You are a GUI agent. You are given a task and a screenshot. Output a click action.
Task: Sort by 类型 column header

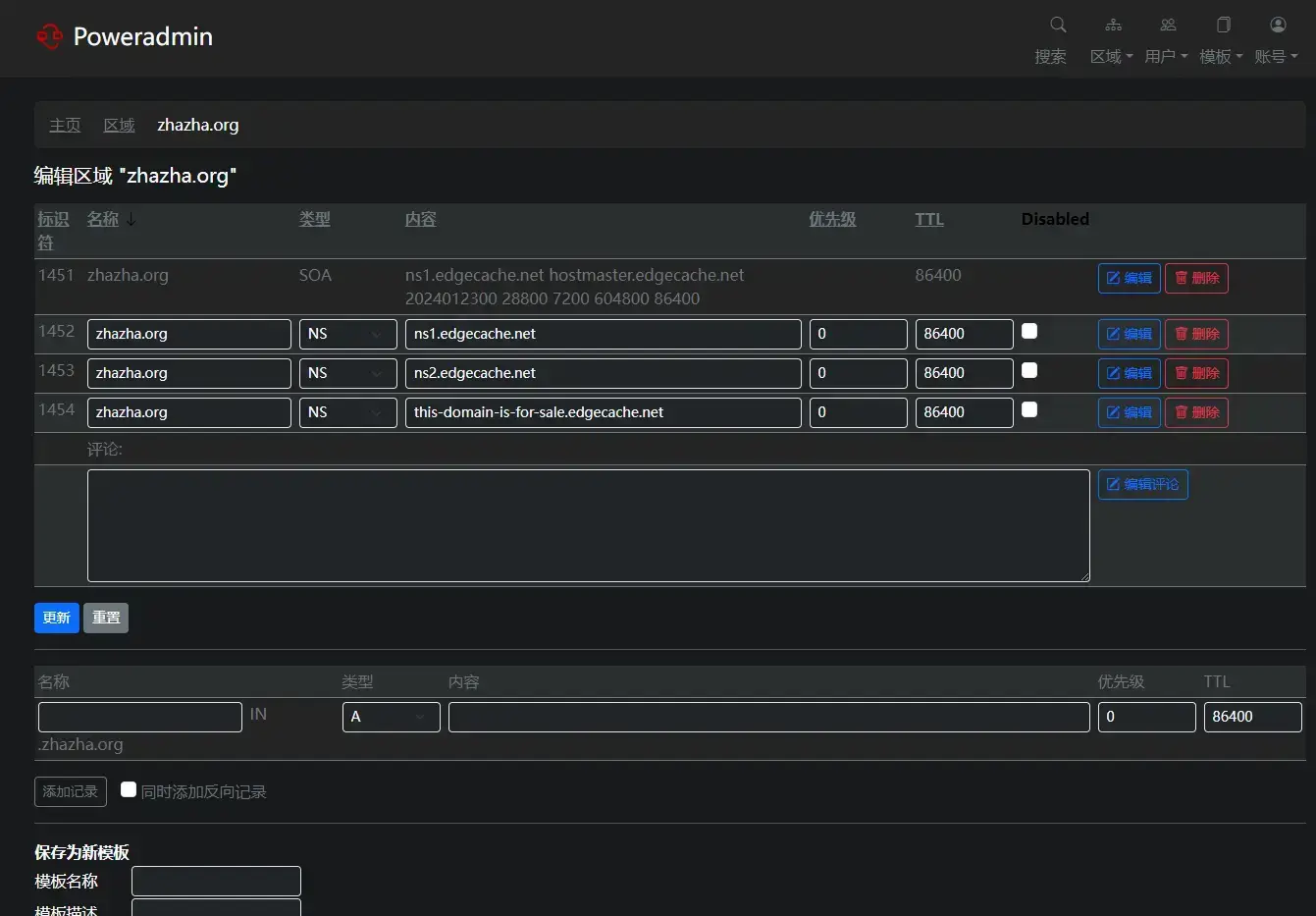[x=315, y=219]
